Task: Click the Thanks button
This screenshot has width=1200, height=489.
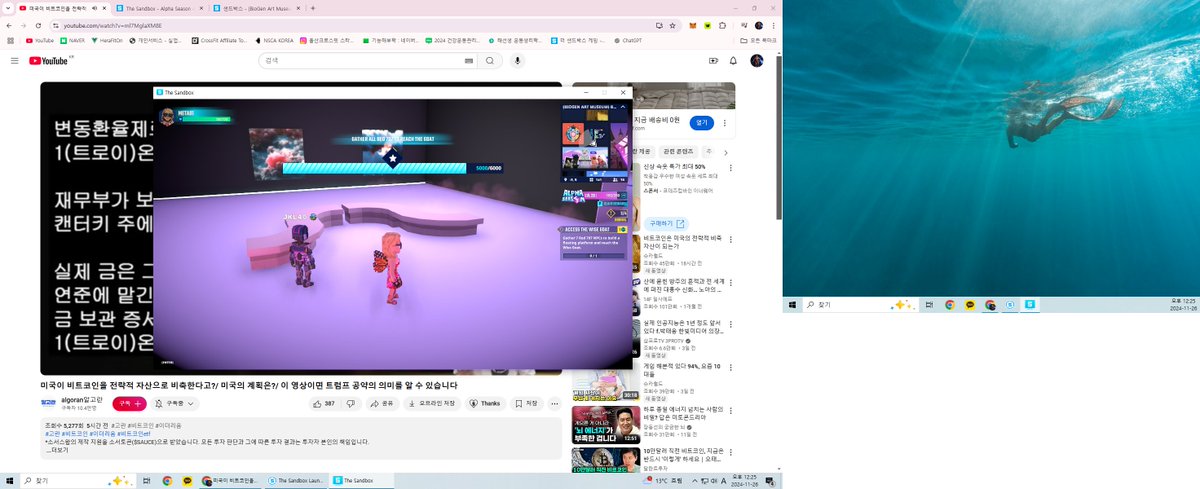Action: click(485, 403)
